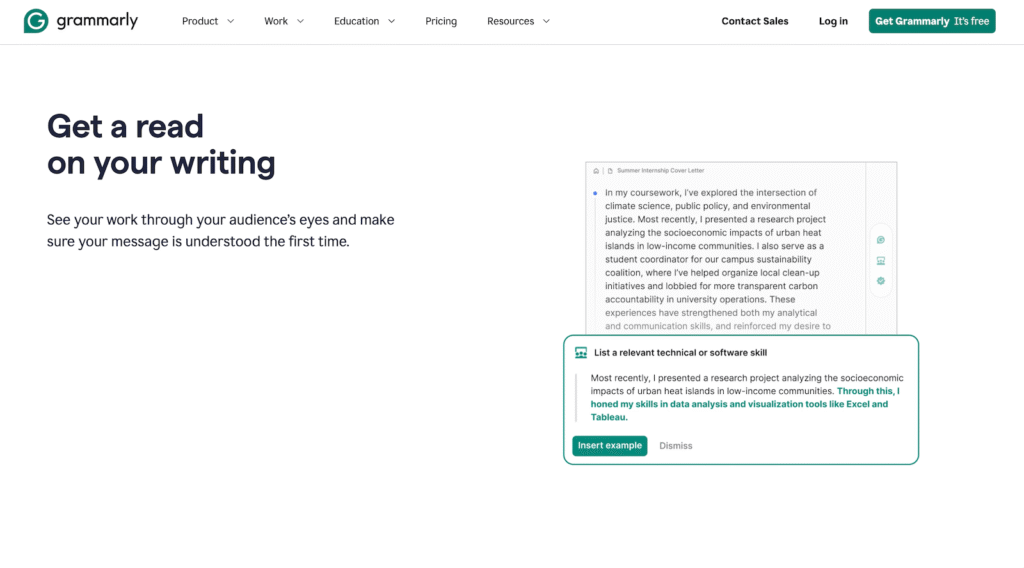Click the bottom checkmark badge icon in side rail

pos(880,281)
